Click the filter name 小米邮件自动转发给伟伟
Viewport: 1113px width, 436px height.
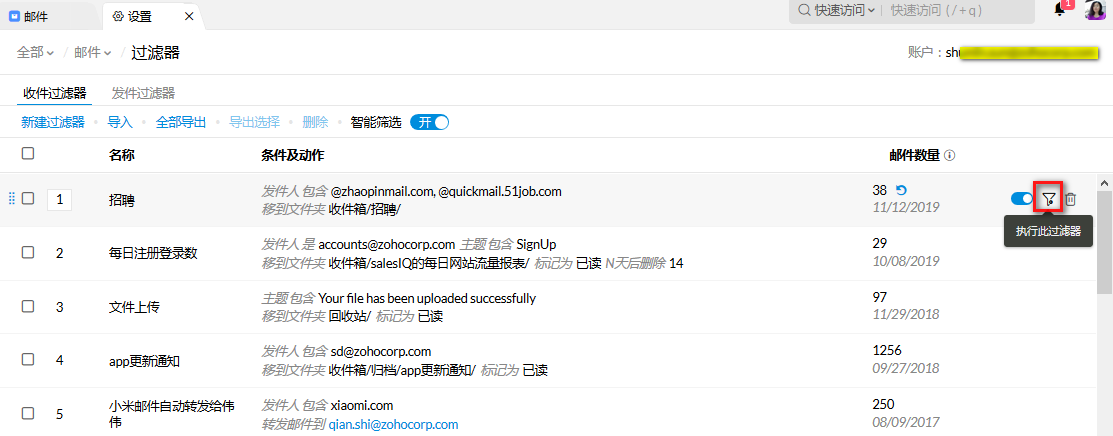click(x=171, y=413)
